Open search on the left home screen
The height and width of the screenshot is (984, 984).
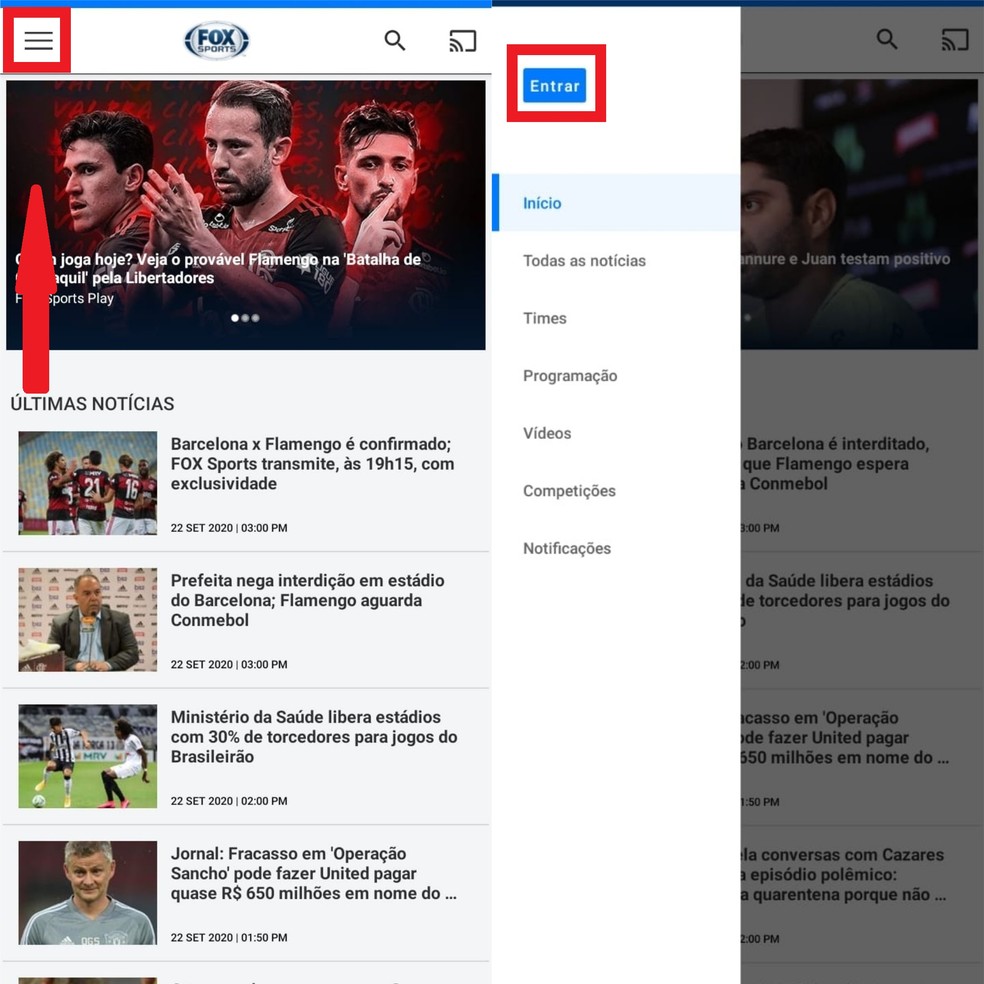395,41
